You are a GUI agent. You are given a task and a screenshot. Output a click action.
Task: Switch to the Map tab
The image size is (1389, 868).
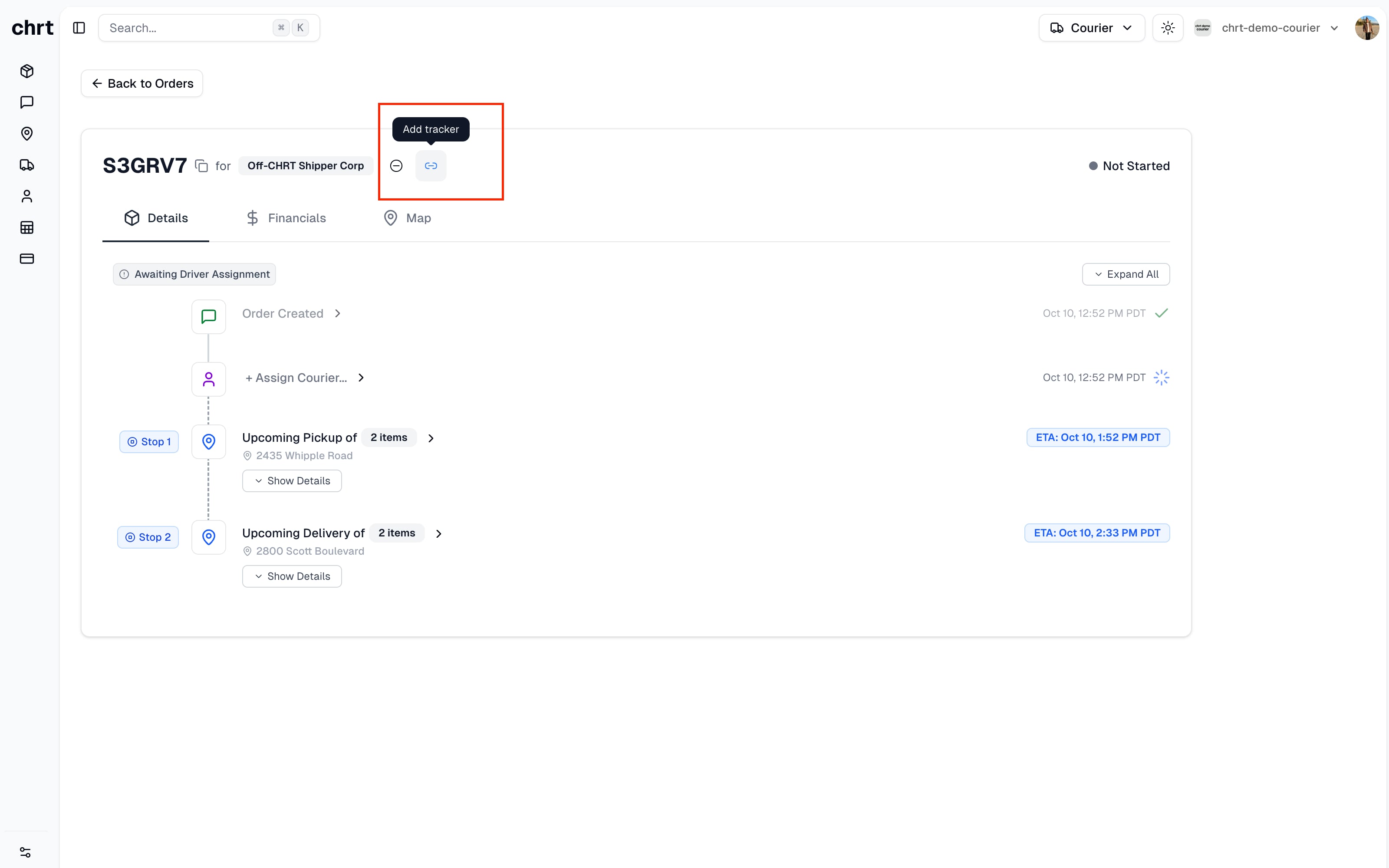pos(407,217)
